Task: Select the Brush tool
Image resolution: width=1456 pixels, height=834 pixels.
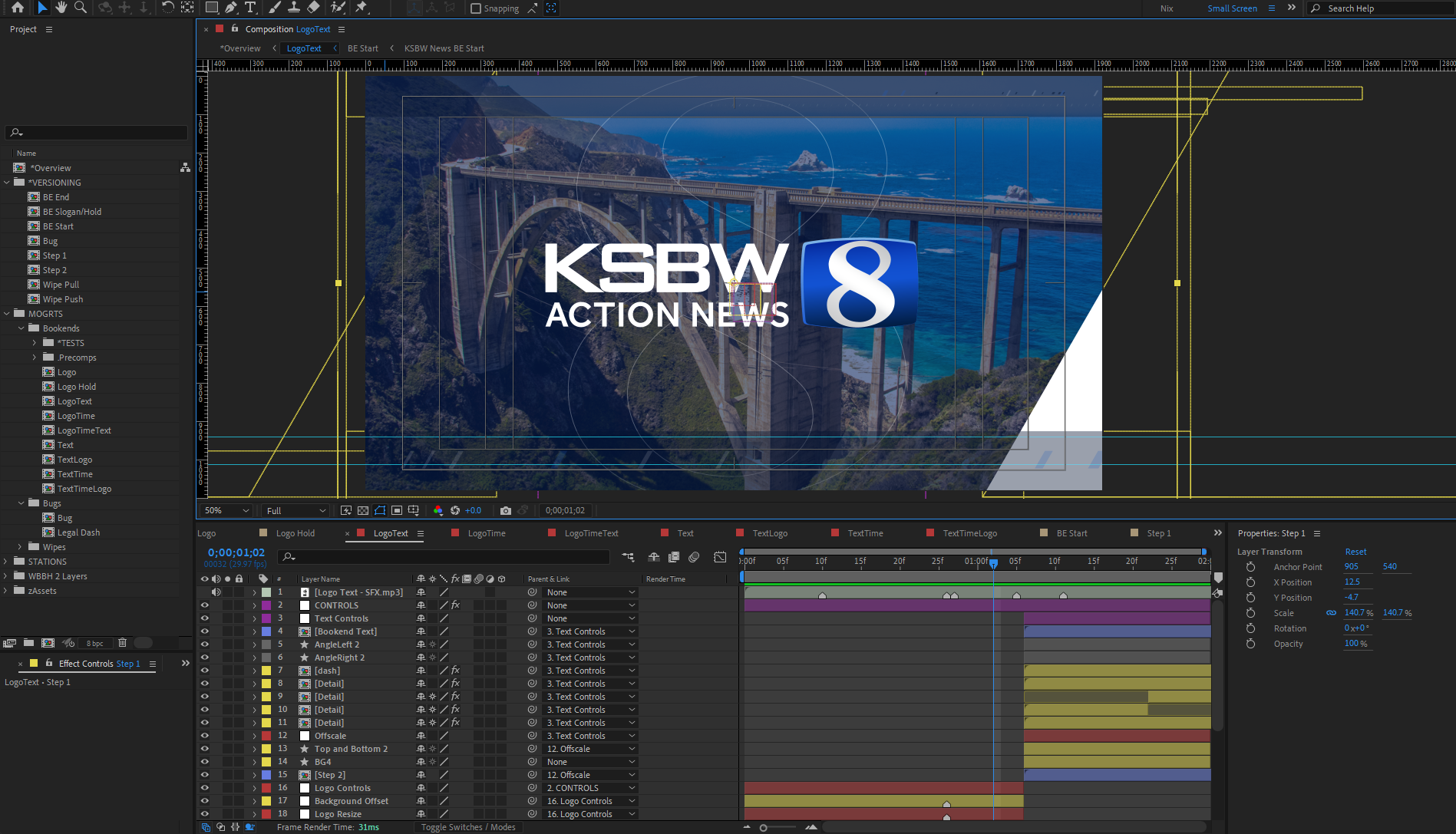Action: pos(275,8)
